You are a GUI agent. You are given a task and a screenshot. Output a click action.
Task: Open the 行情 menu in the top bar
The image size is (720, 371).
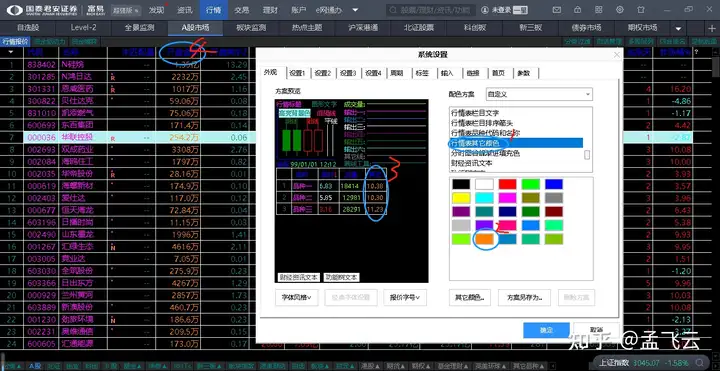(214, 10)
